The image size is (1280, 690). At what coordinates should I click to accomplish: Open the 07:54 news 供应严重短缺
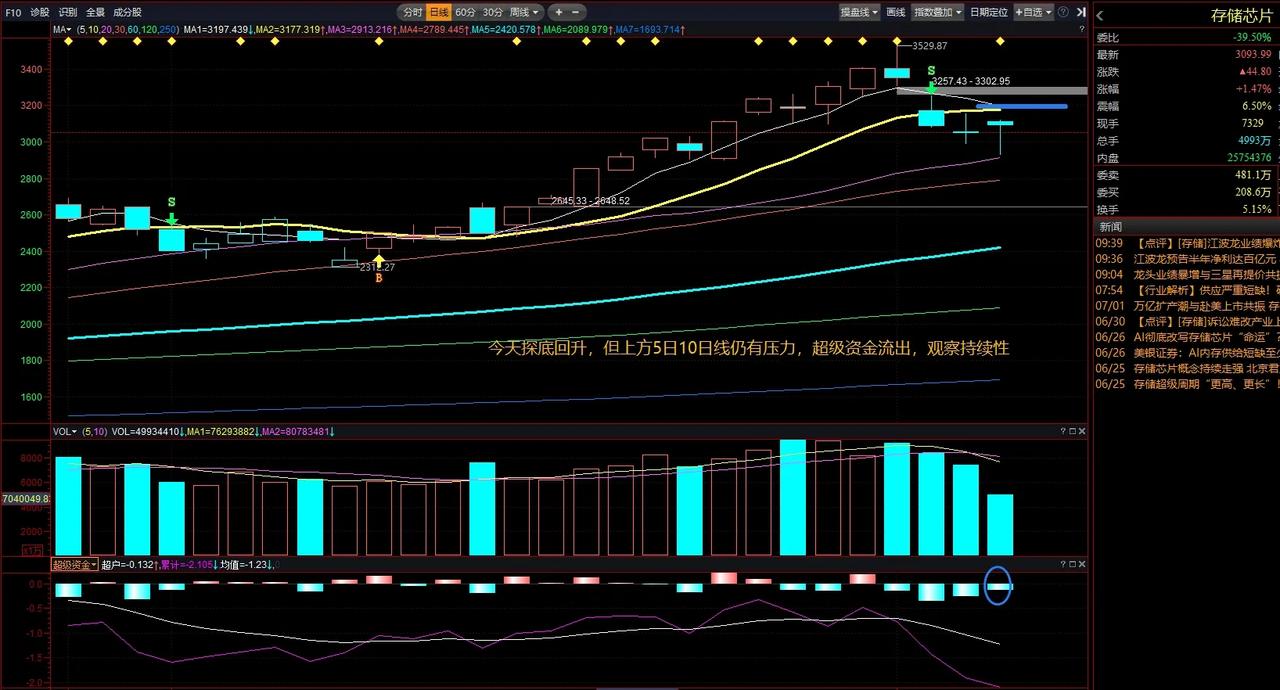[1187, 290]
